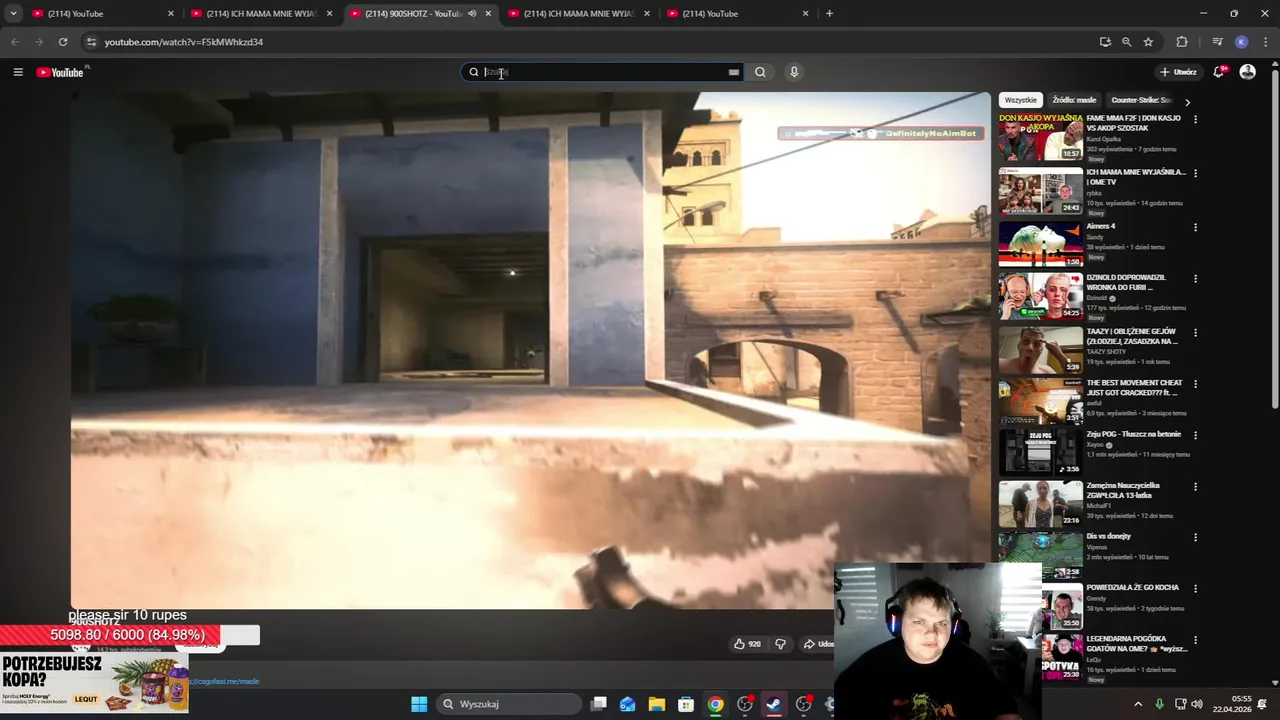Open options for THE BEST MOVEMENT CHEAT video
The height and width of the screenshot is (720, 1280).
click(x=1195, y=384)
